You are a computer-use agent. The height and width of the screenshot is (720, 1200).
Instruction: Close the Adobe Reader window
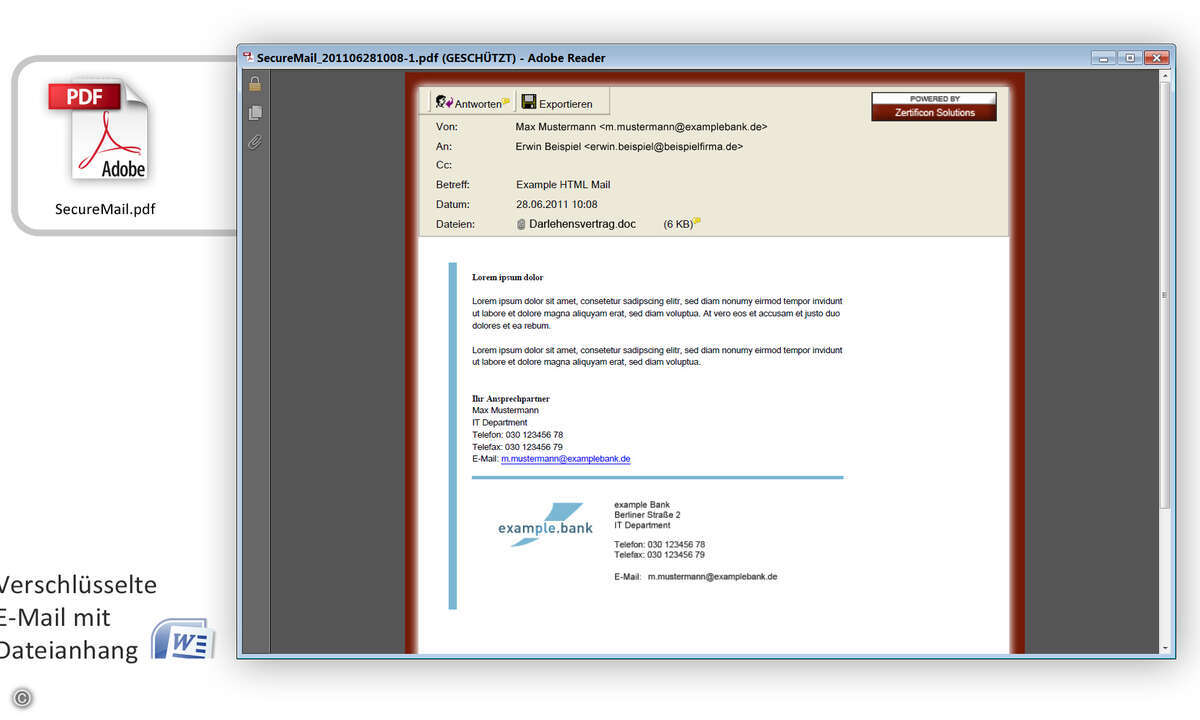click(x=1157, y=58)
